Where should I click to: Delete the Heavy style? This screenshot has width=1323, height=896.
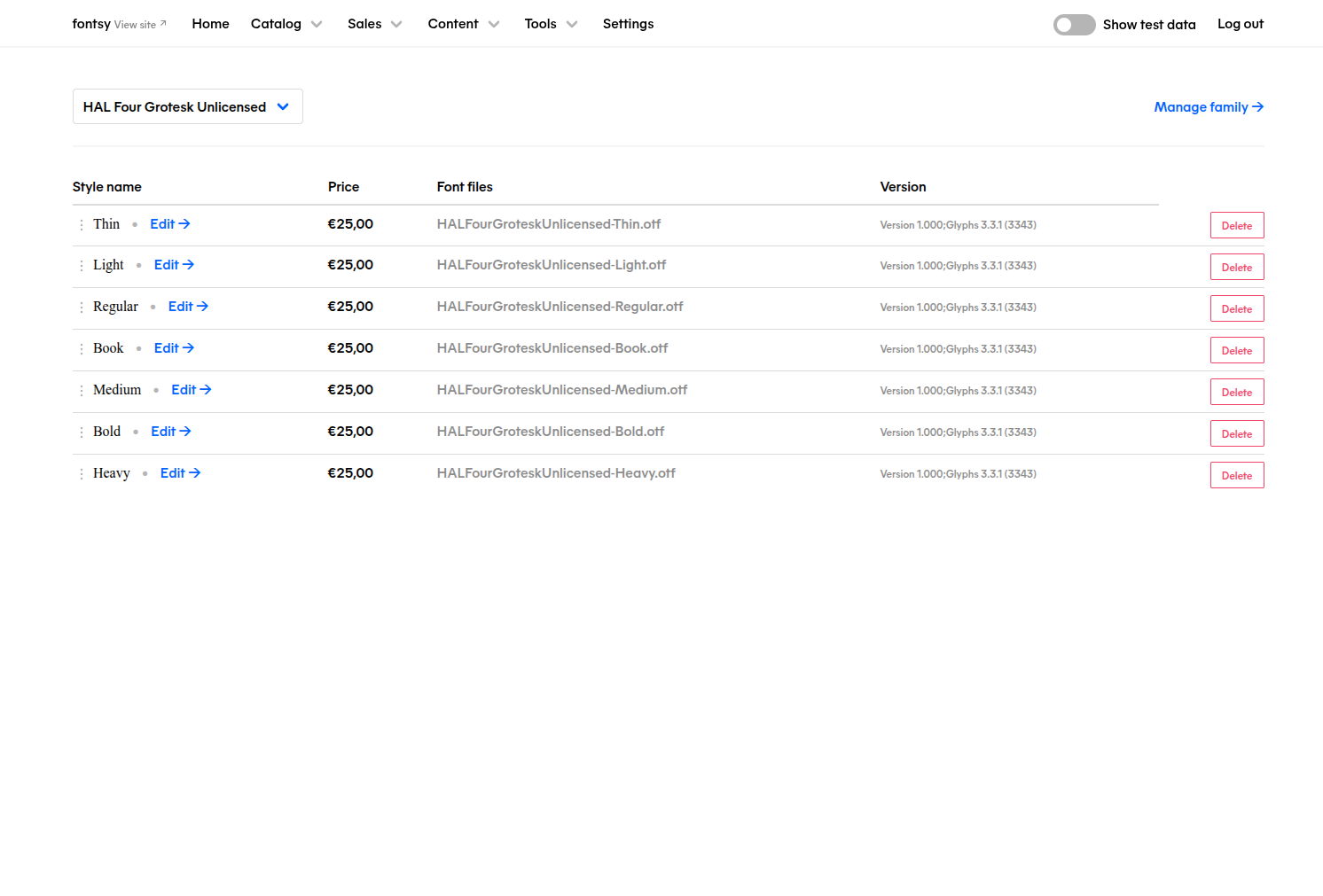point(1237,475)
